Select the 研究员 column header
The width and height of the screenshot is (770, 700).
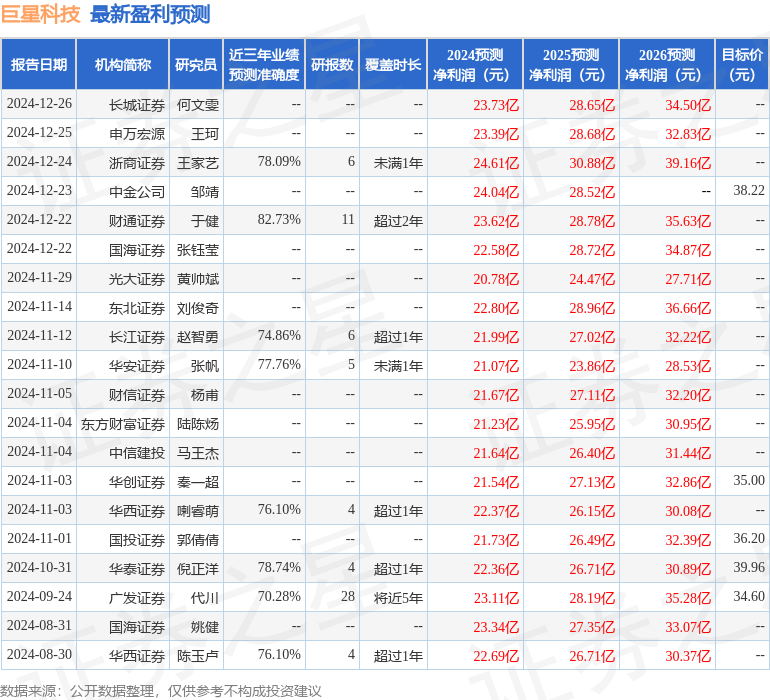click(x=196, y=64)
